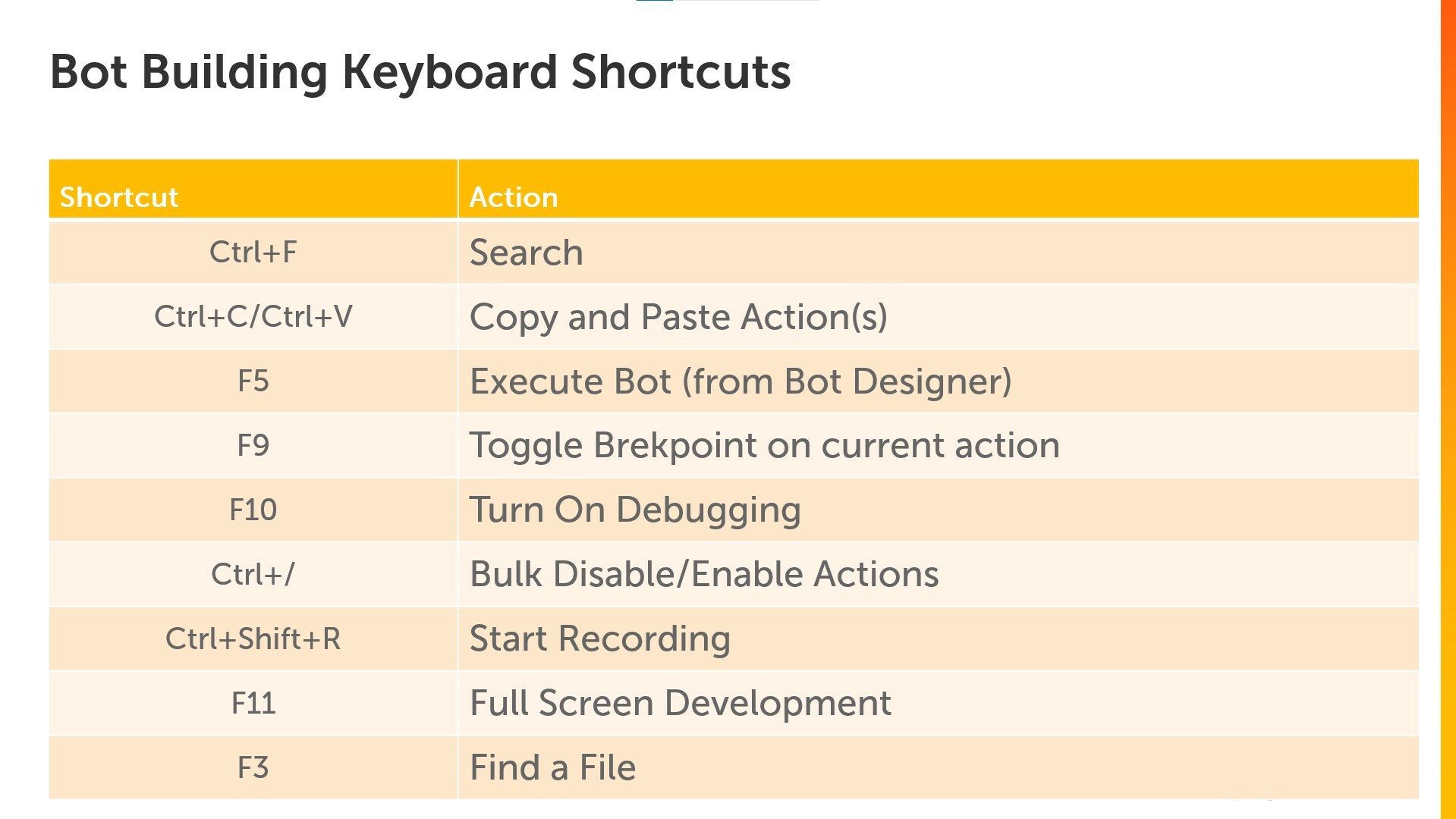Select the F10 shortcut cell
The image size is (1456, 819).
[x=253, y=510]
